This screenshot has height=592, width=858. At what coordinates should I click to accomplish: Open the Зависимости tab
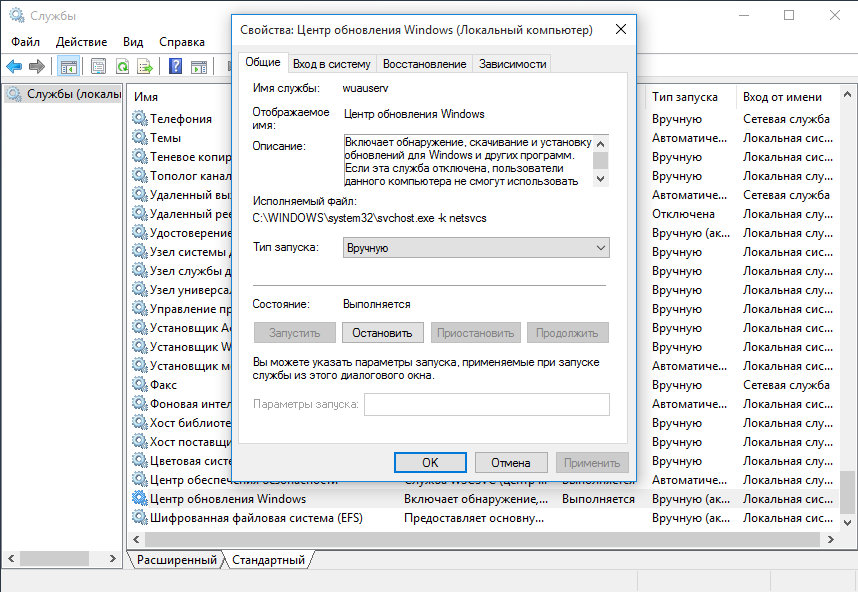[x=512, y=63]
